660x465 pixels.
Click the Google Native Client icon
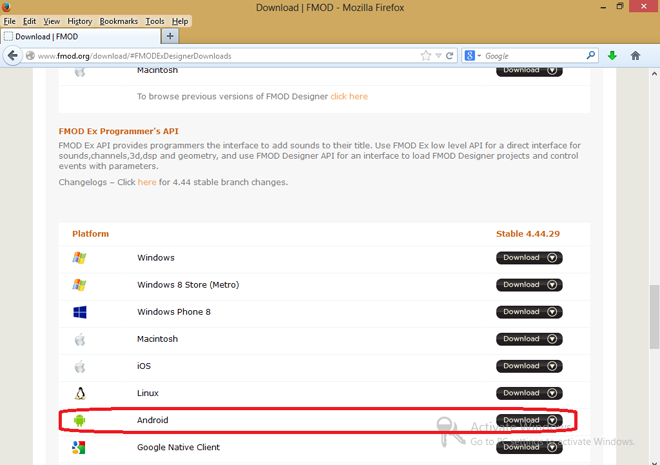pos(79,447)
